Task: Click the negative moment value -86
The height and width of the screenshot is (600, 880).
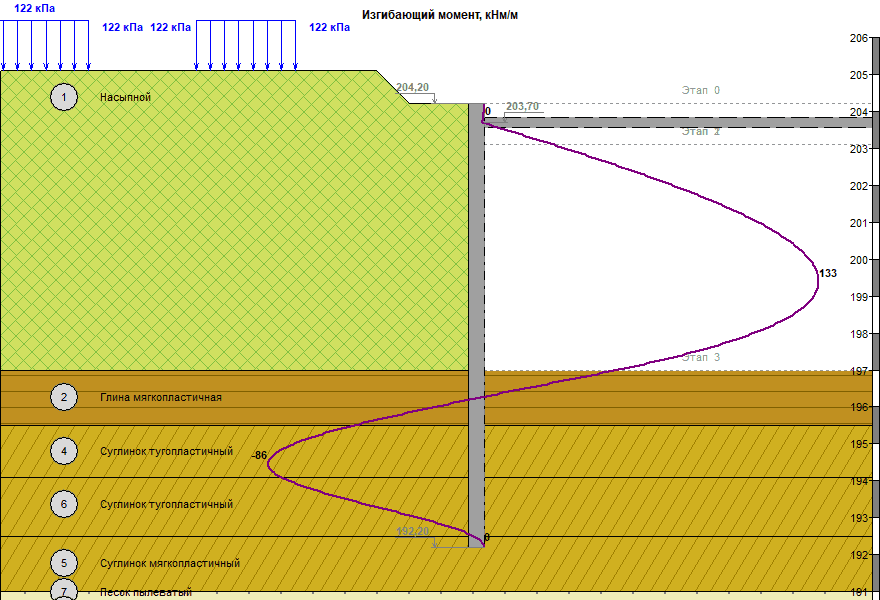Action: tap(259, 455)
